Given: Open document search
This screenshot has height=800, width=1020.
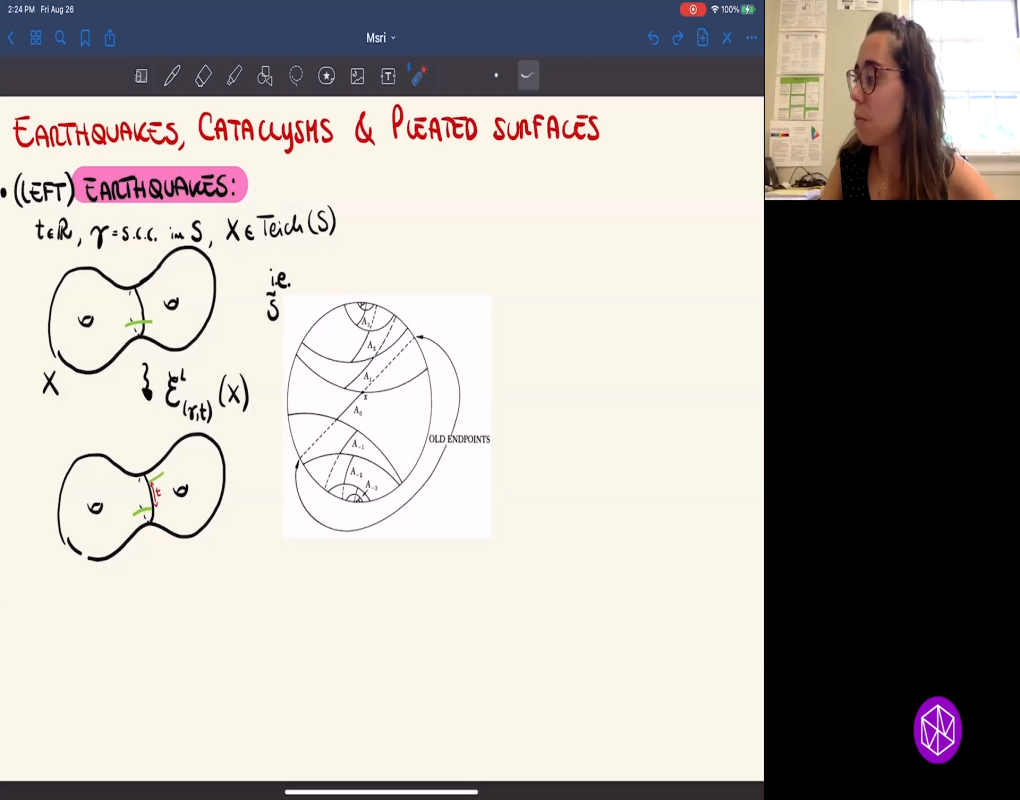Looking at the screenshot, I should coord(61,38).
